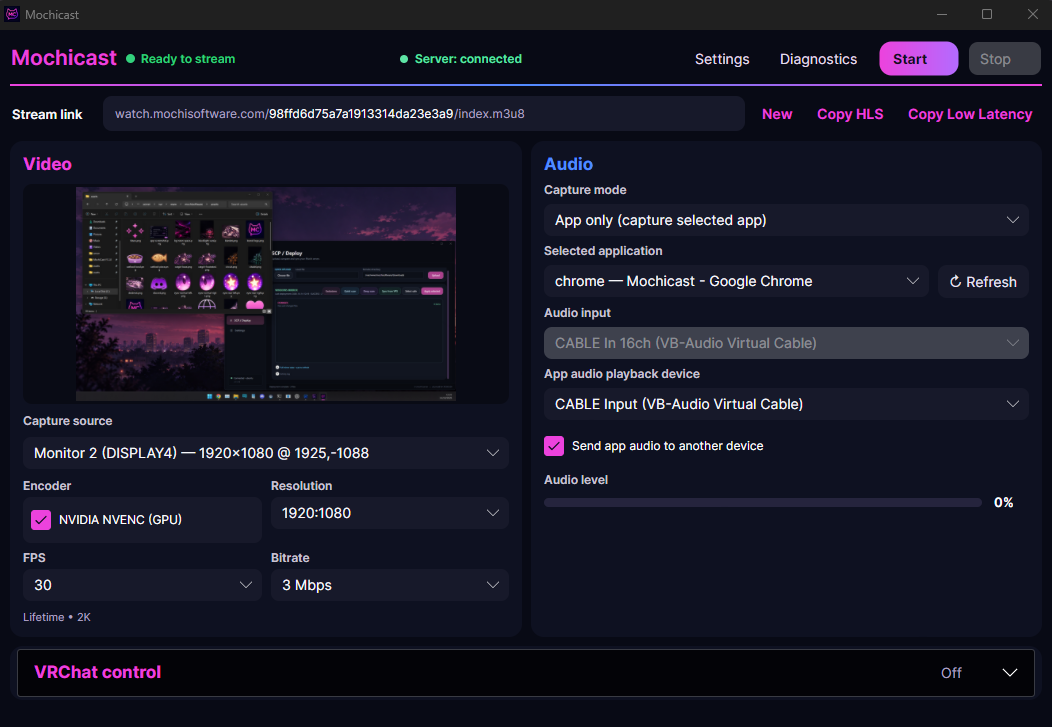
Task: Click the Stop button
Action: coord(1004,59)
